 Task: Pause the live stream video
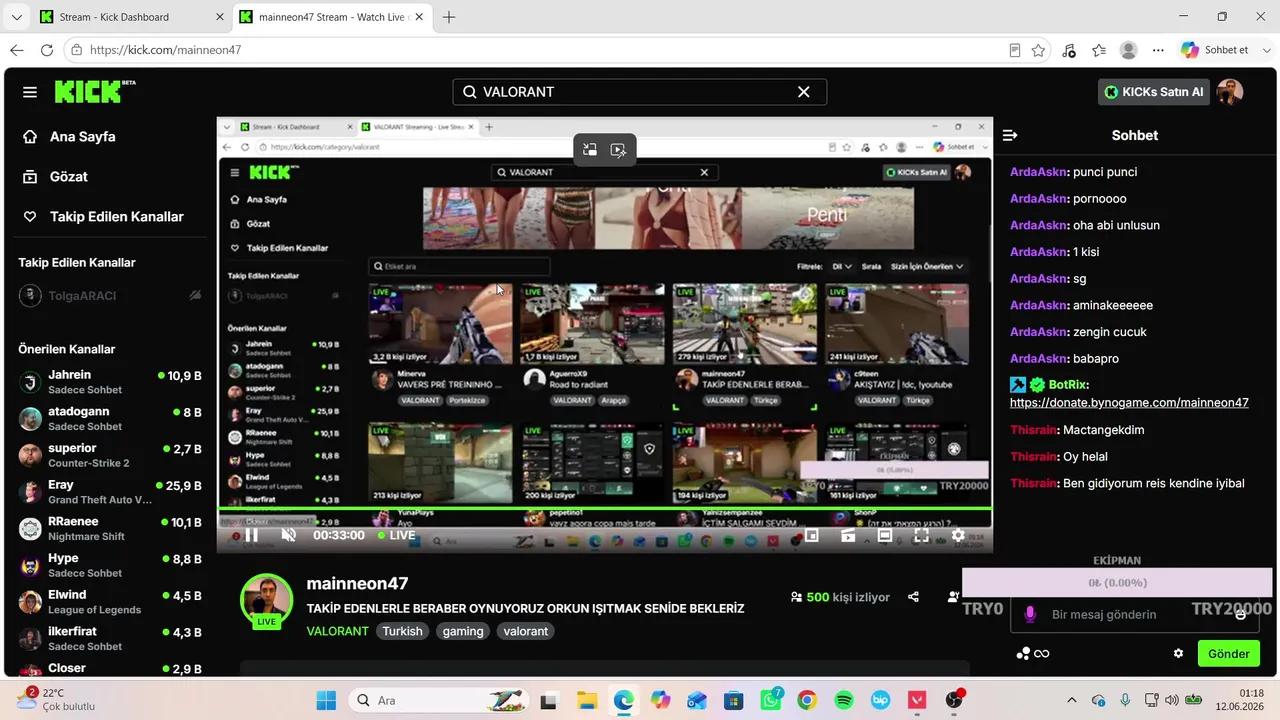(x=252, y=535)
